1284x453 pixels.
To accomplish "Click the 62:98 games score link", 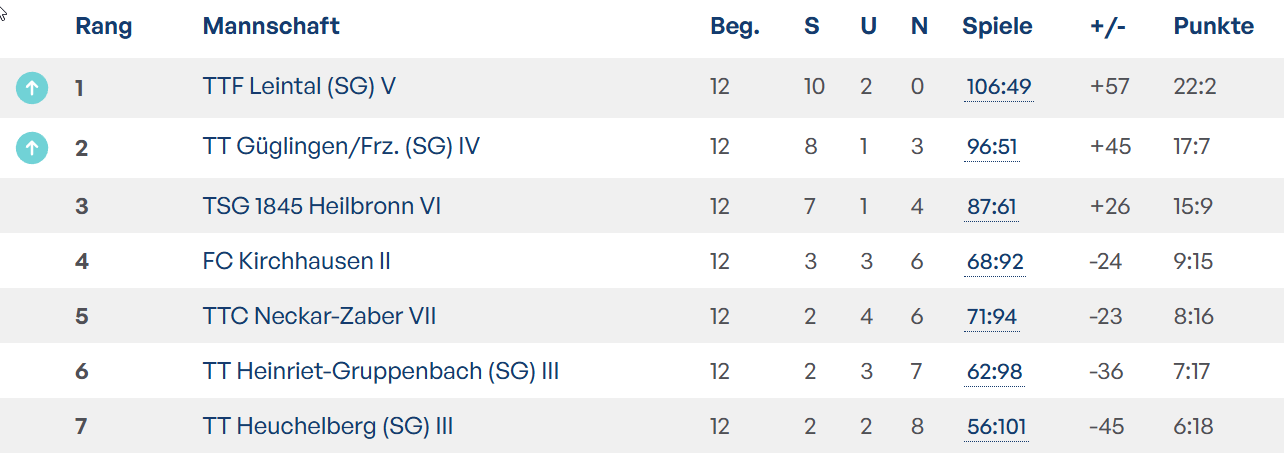I will coord(995,373).
